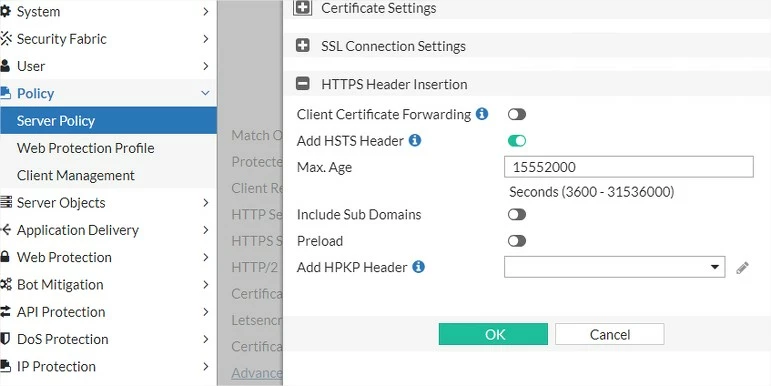Click the System gear icon
Screen dimensions: 771x386
[x=5, y=11]
